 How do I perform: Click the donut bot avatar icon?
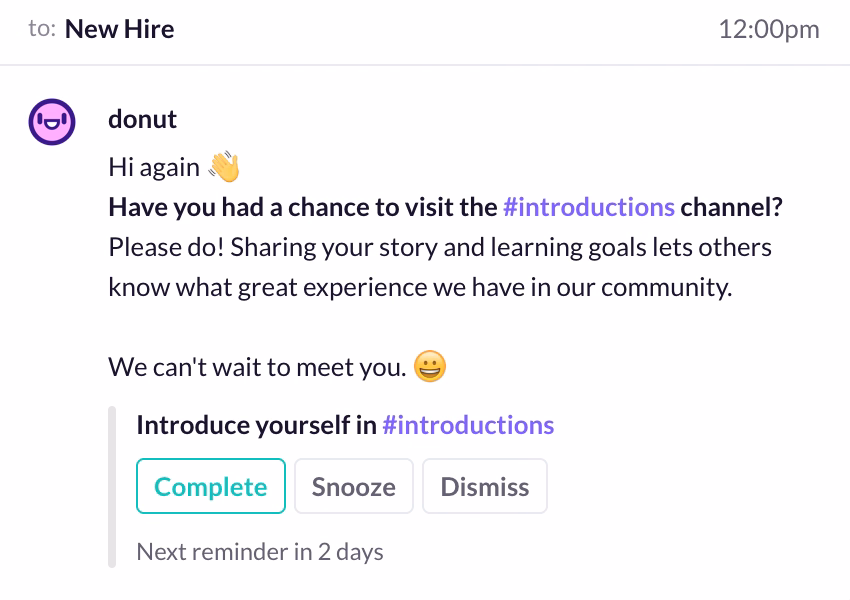click(52, 123)
